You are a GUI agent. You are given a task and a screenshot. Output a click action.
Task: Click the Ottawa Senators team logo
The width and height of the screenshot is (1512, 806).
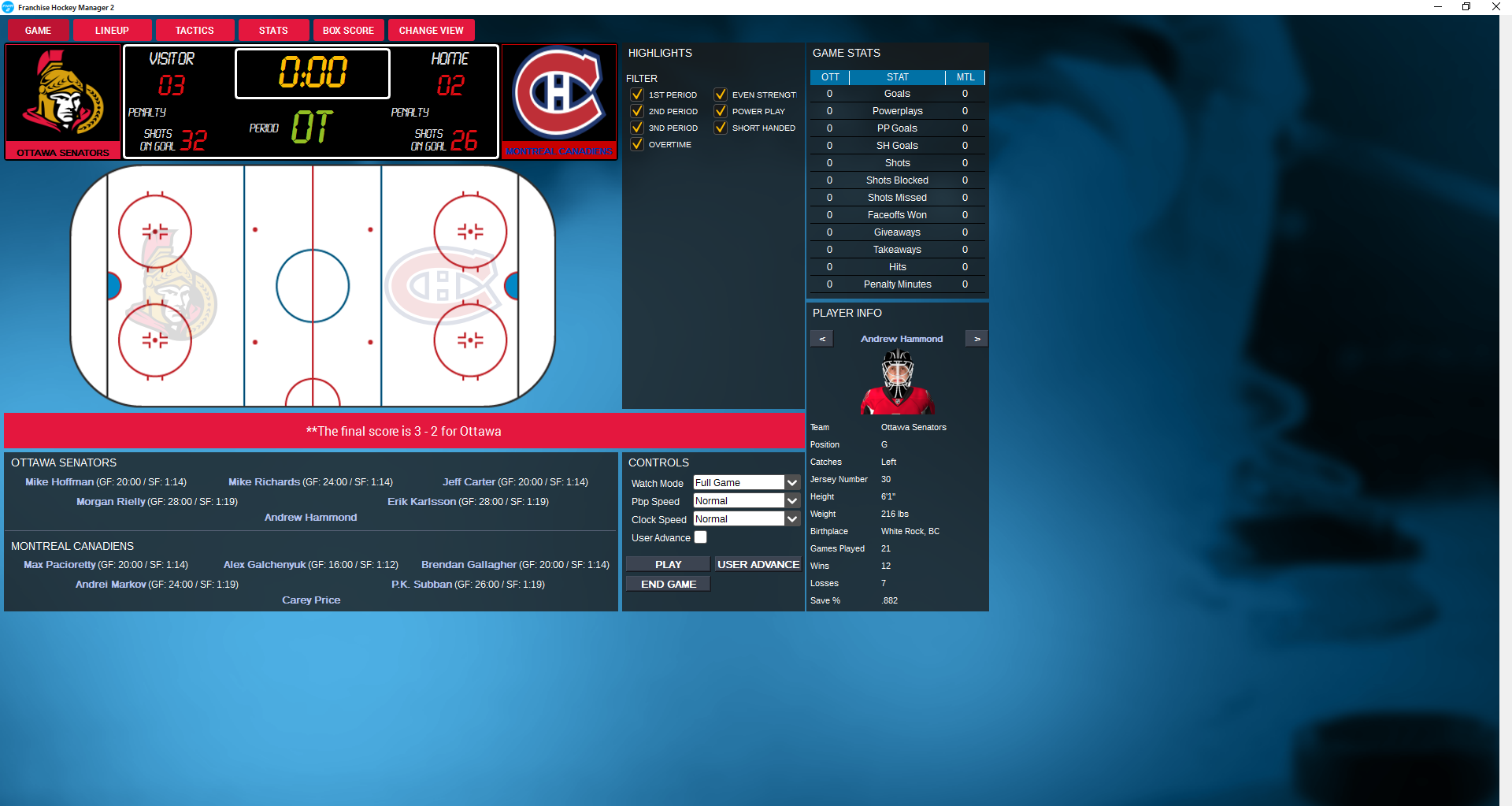pos(63,93)
